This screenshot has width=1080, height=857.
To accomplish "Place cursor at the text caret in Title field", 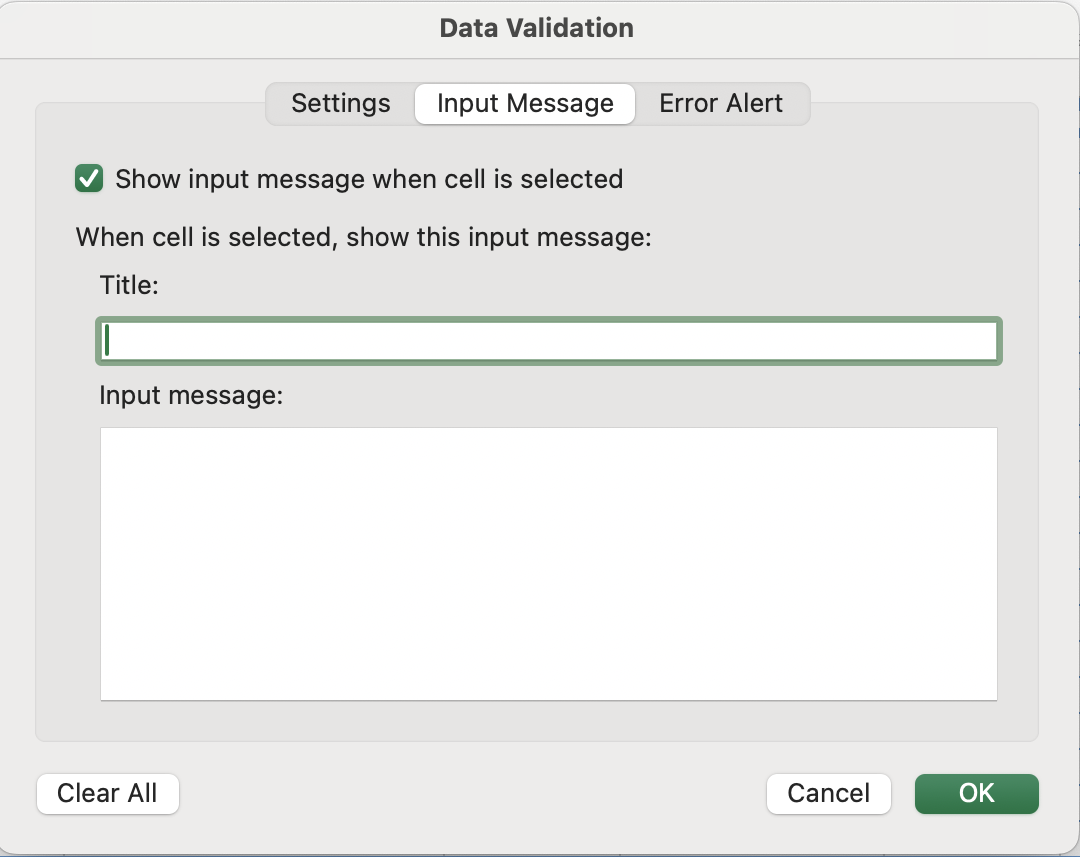I will [x=107, y=341].
